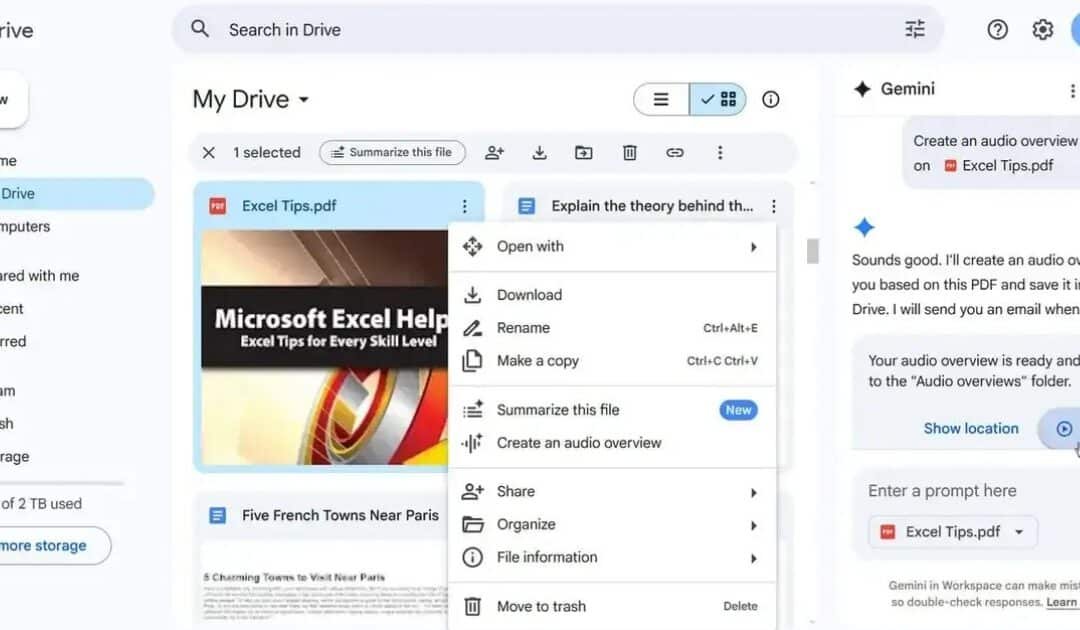Screen dimensions: 1080x630
Task: Select shared with me in sidebar
Action: (x=40, y=275)
